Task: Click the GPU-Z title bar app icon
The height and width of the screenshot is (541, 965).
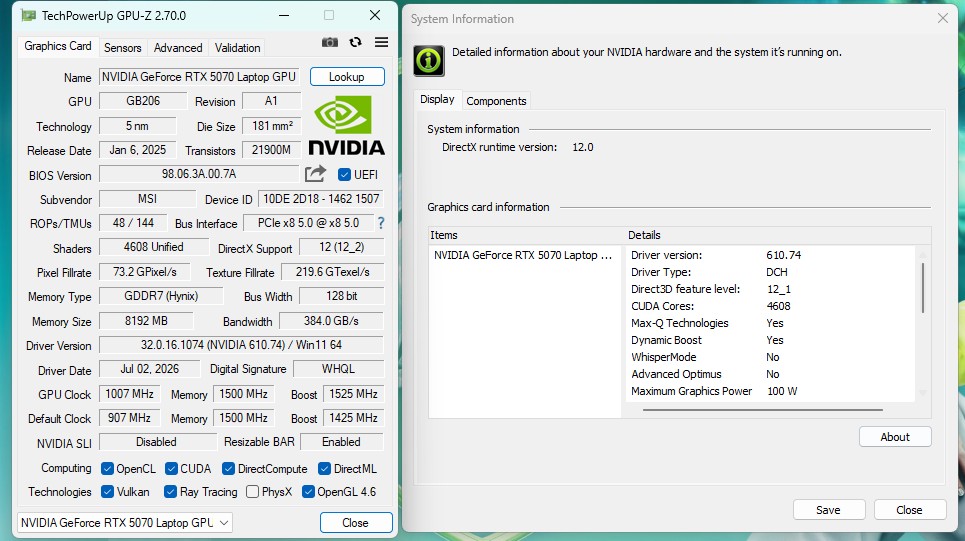Action: pos(28,15)
